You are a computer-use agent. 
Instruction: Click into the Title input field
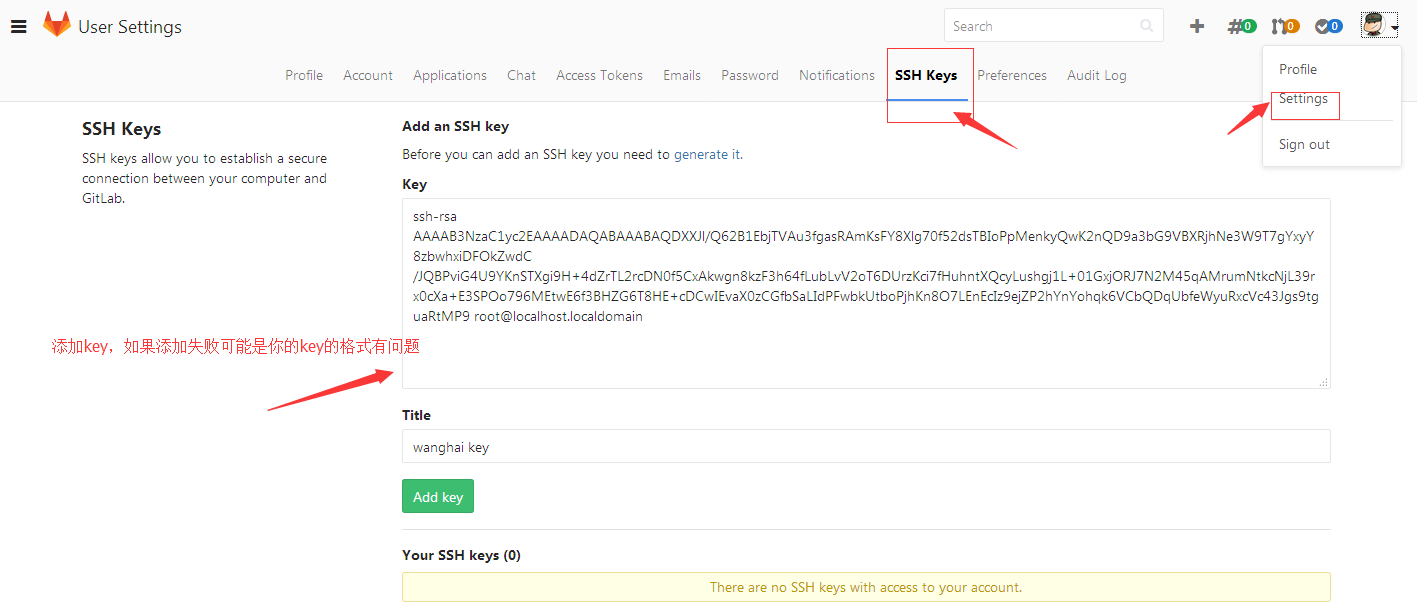pyautogui.click(x=865, y=447)
